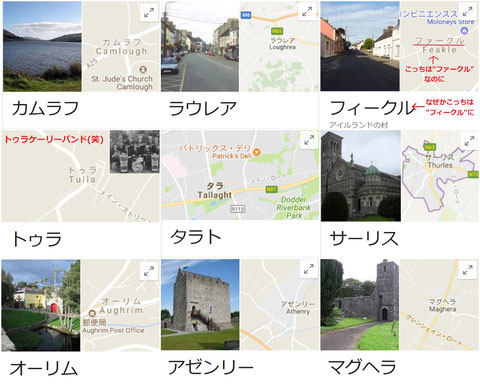The image size is (480, 388).
Task: Click the N65 road shield on Loughrea map
Action: click(277, 31)
